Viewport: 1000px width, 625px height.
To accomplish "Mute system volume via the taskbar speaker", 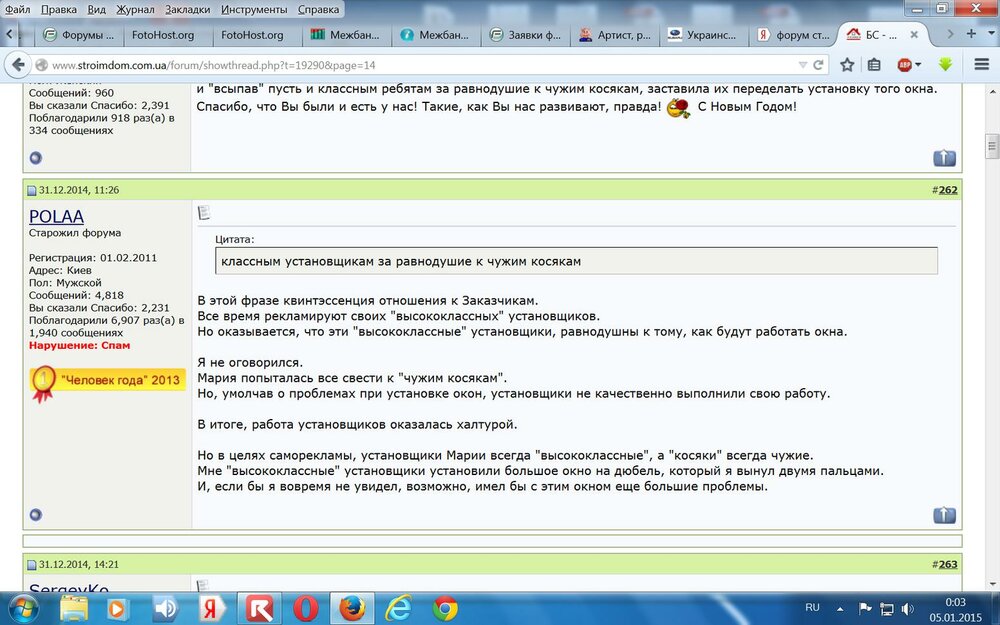I will click(906, 607).
